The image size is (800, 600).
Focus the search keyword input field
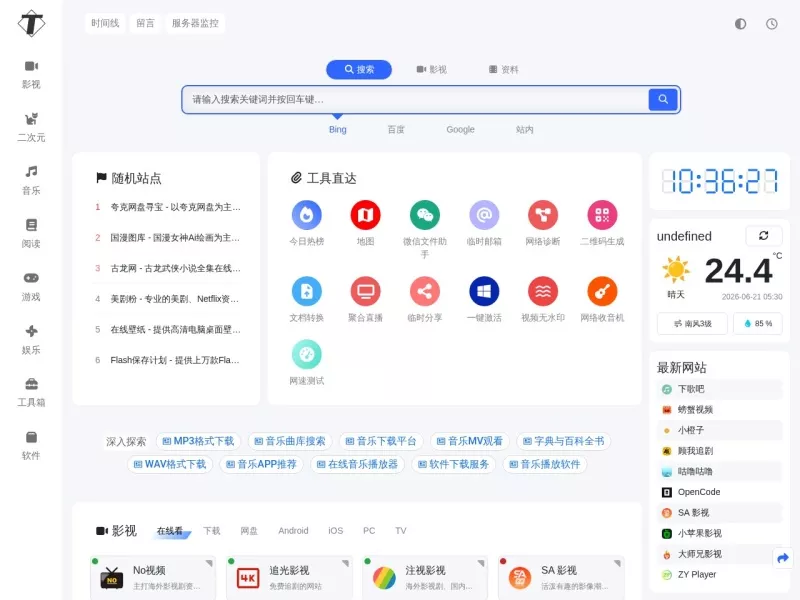(415, 99)
